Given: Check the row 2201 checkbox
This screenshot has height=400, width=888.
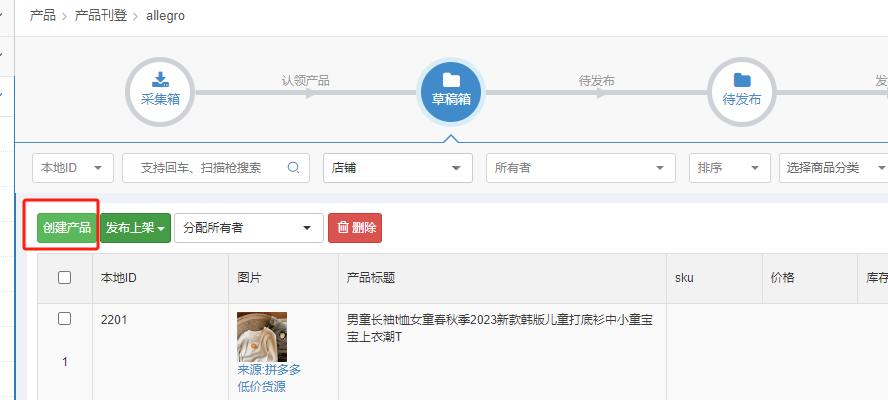Looking at the screenshot, I should click(65, 319).
